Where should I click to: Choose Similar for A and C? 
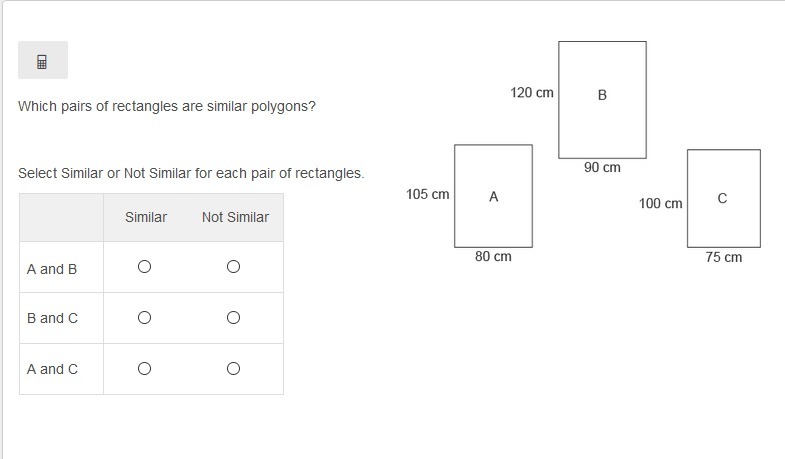pyautogui.click(x=144, y=369)
